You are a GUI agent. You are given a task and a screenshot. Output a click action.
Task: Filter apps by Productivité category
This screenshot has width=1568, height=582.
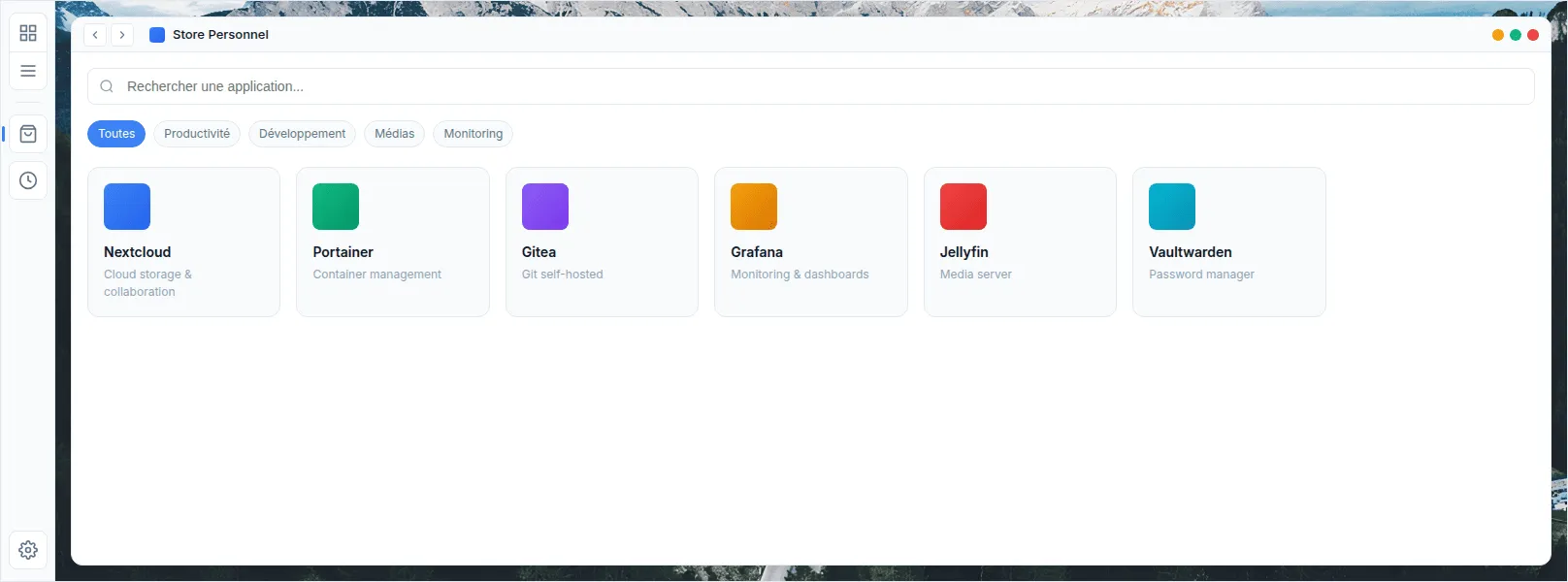[x=197, y=134]
